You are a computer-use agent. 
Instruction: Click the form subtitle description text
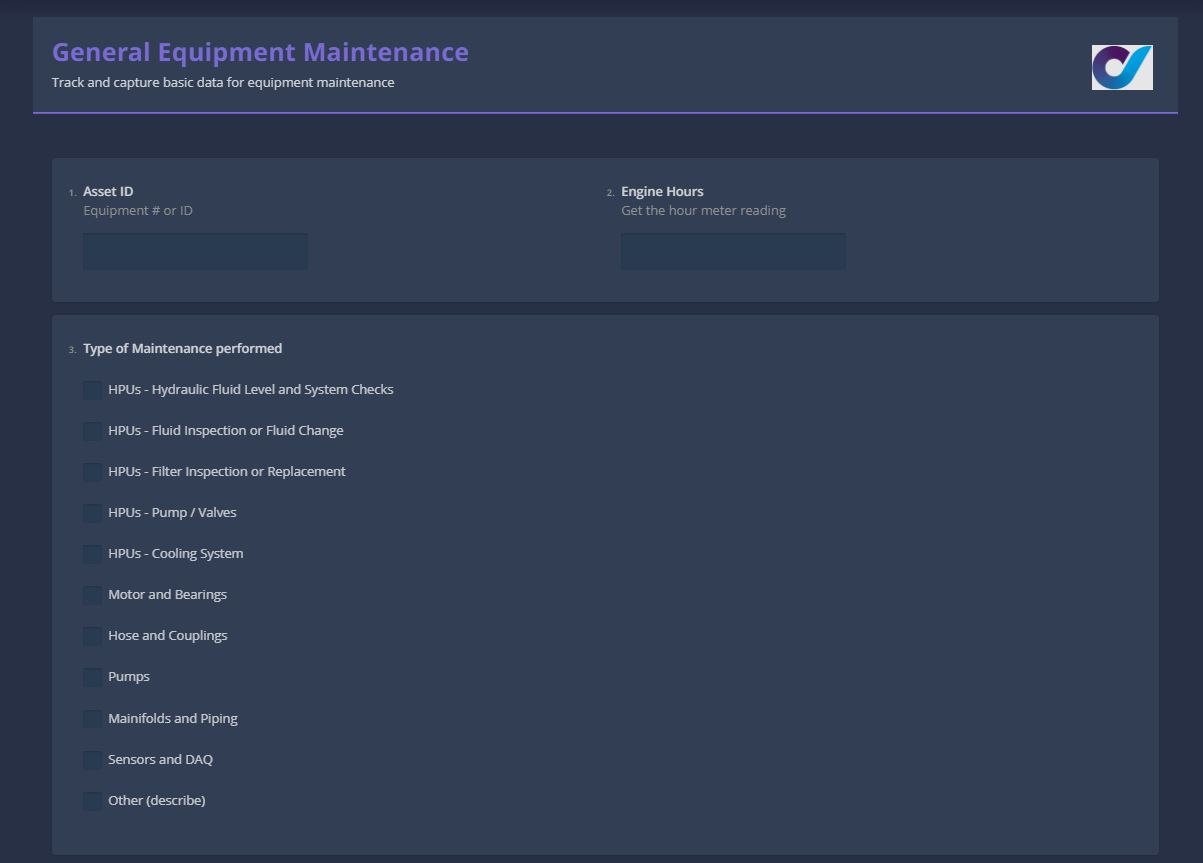coord(224,82)
